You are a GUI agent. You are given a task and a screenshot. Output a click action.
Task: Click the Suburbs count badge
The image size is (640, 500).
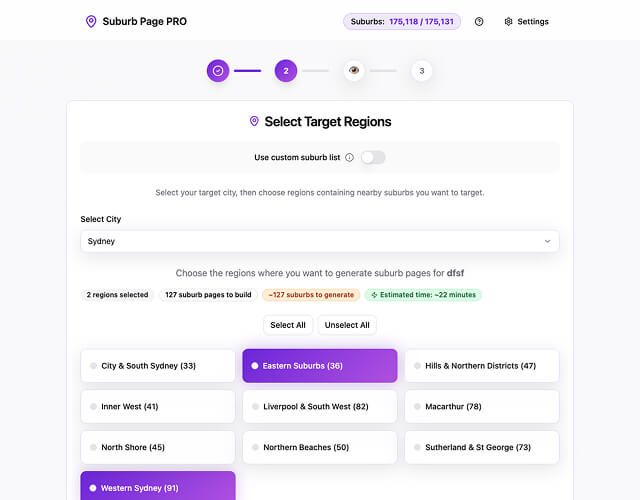(x=402, y=21)
